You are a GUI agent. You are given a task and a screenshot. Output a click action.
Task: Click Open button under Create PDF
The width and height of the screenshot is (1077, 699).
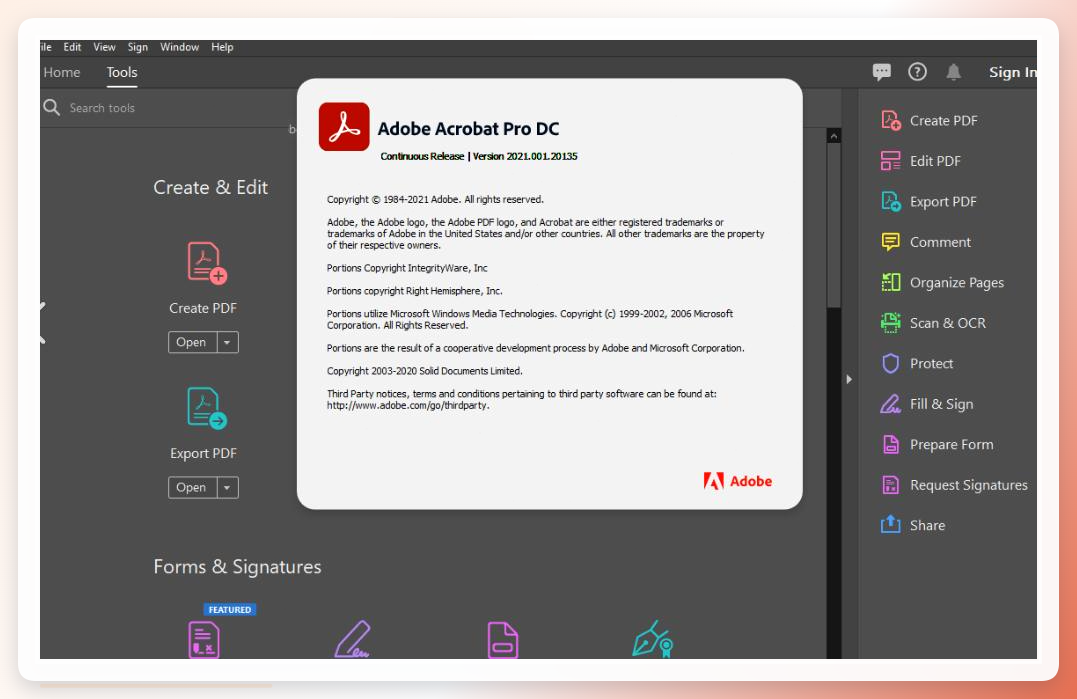point(192,342)
